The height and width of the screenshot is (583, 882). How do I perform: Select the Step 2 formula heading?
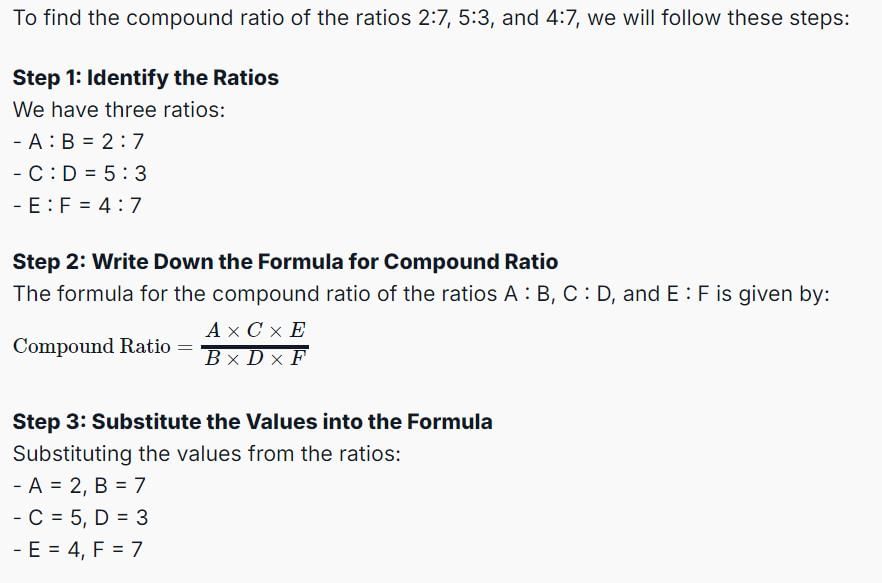(285, 262)
